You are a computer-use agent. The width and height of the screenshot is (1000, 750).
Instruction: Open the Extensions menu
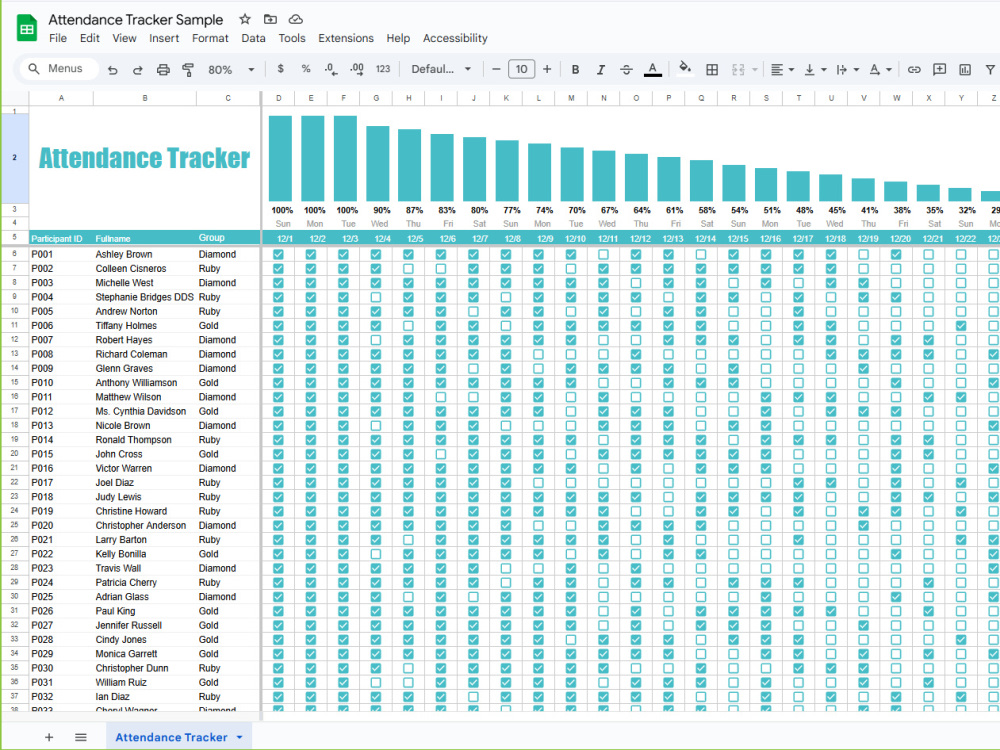346,38
